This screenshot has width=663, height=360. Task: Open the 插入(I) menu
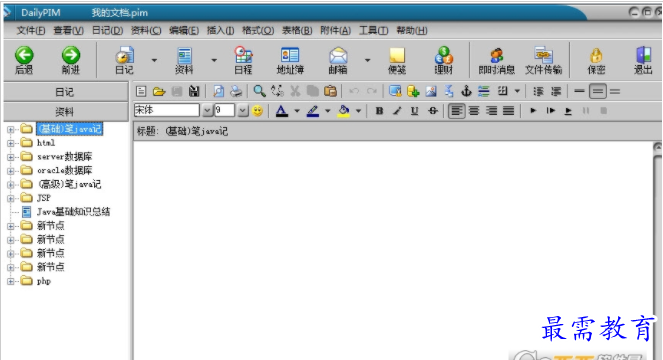point(220,30)
